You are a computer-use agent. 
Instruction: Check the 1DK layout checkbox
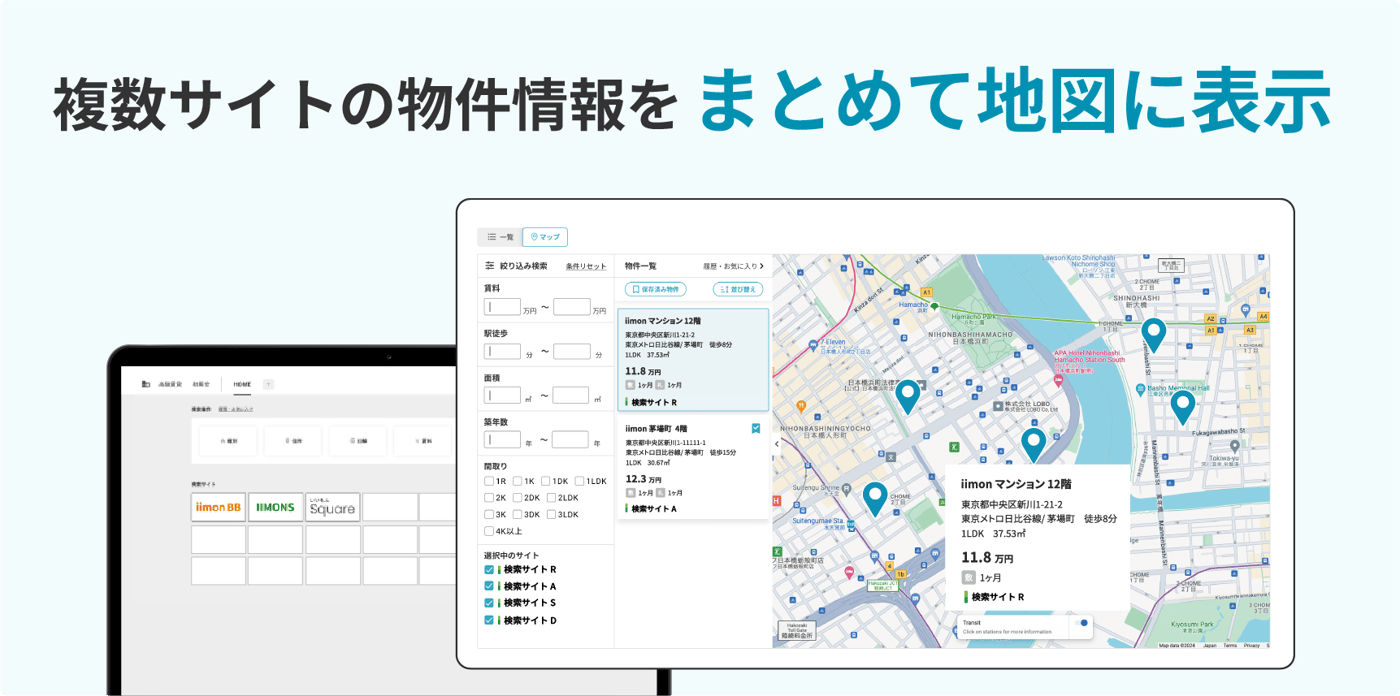coord(546,481)
